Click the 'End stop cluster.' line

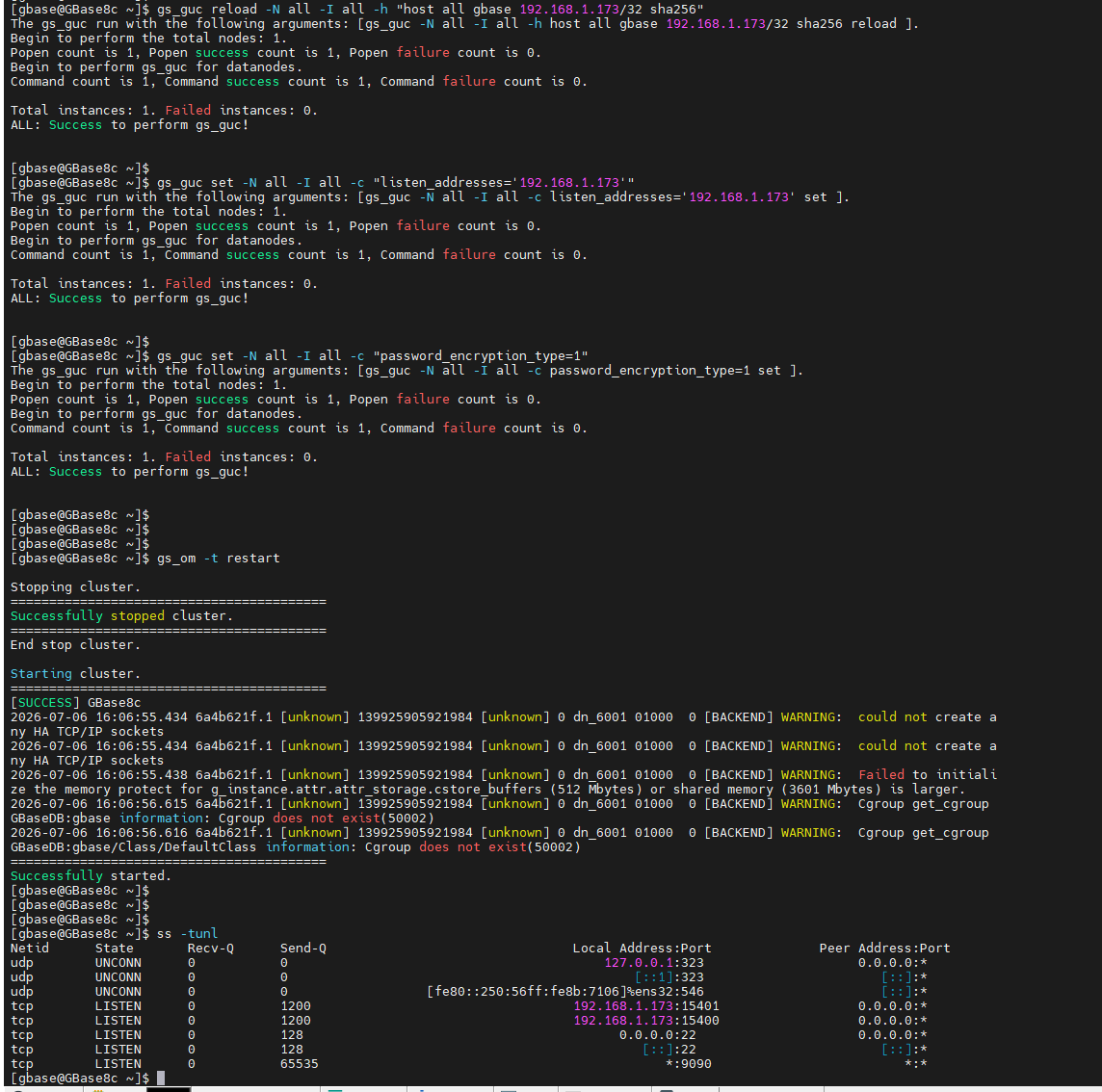pos(75,645)
